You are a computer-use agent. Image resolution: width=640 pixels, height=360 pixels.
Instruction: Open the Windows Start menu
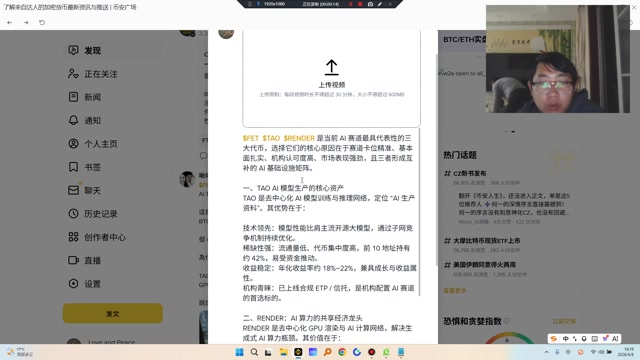240,352
